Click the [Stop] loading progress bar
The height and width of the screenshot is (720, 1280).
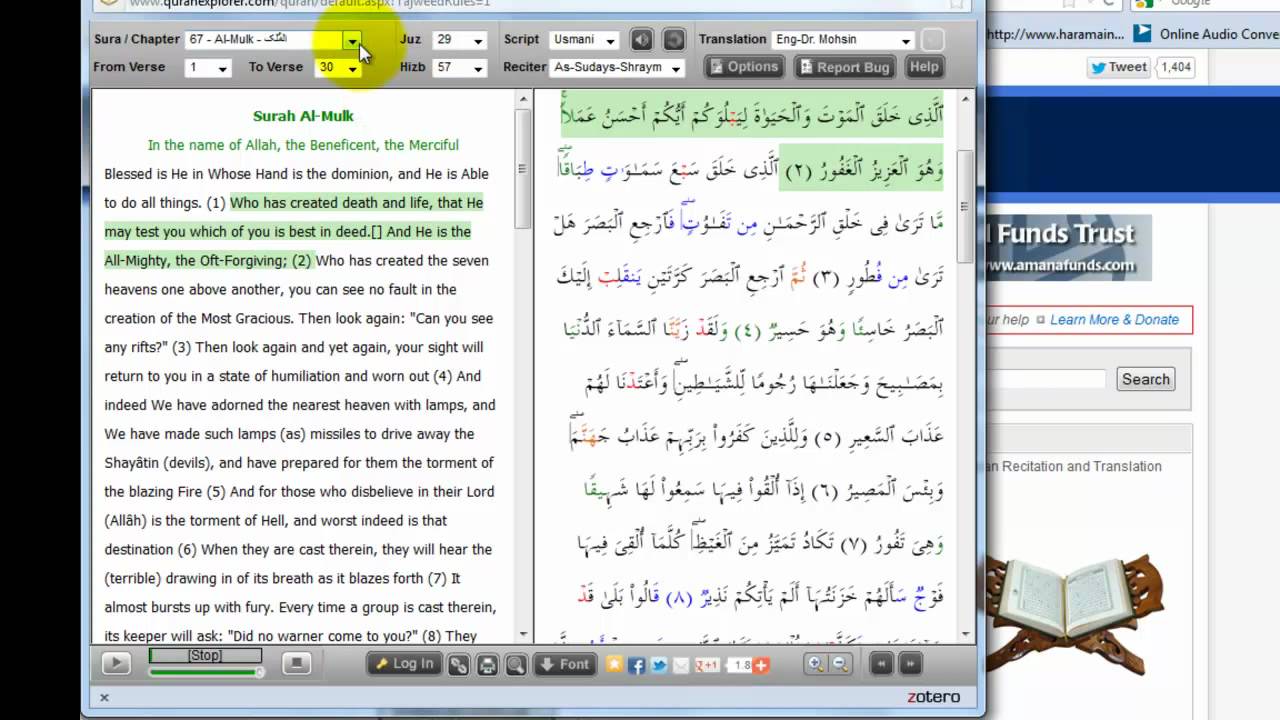(x=205, y=656)
